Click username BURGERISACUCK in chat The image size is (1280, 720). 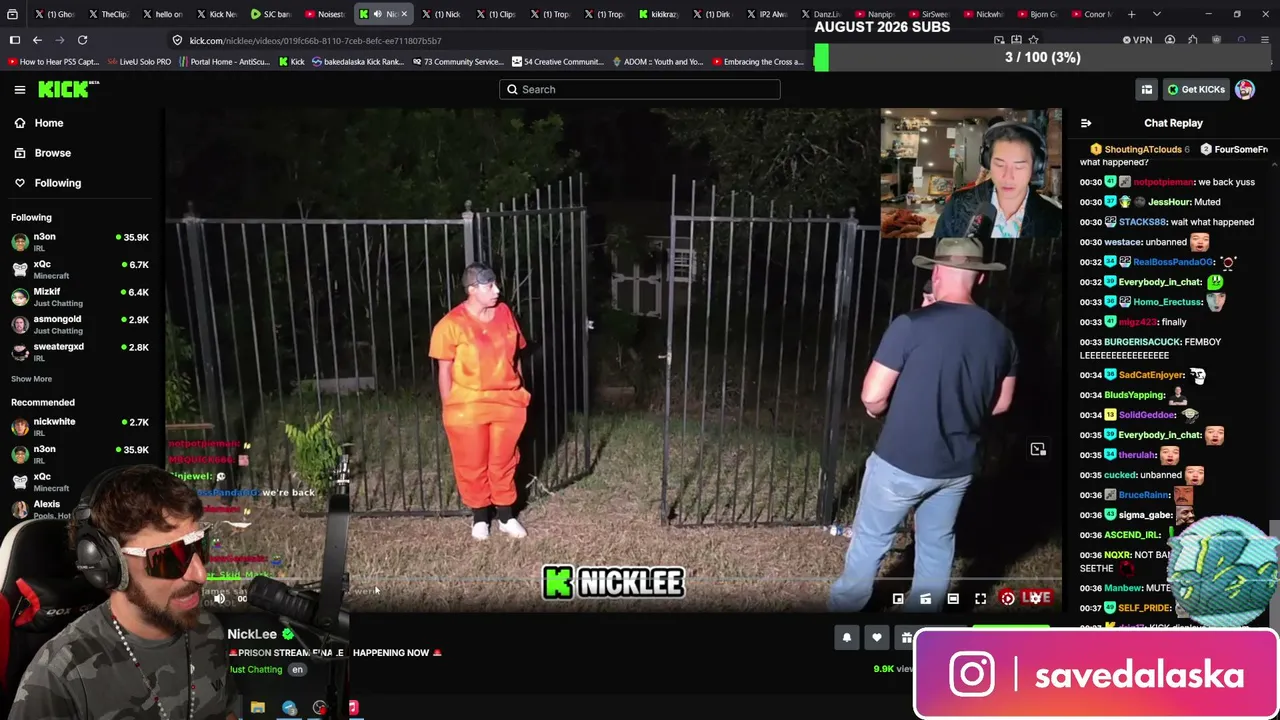(1142, 342)
